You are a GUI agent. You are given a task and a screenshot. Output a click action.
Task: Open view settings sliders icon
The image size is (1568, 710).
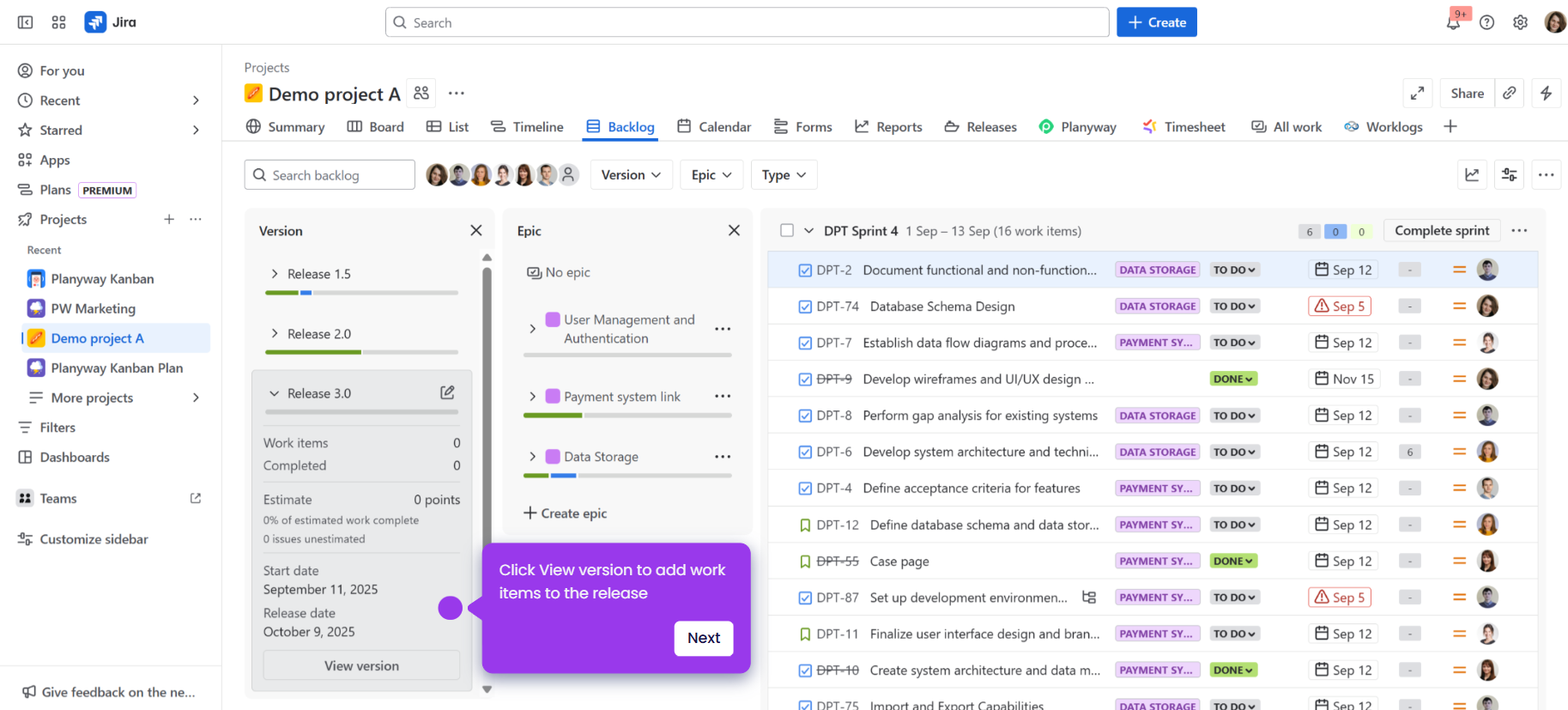click(x=1509, y=175)
